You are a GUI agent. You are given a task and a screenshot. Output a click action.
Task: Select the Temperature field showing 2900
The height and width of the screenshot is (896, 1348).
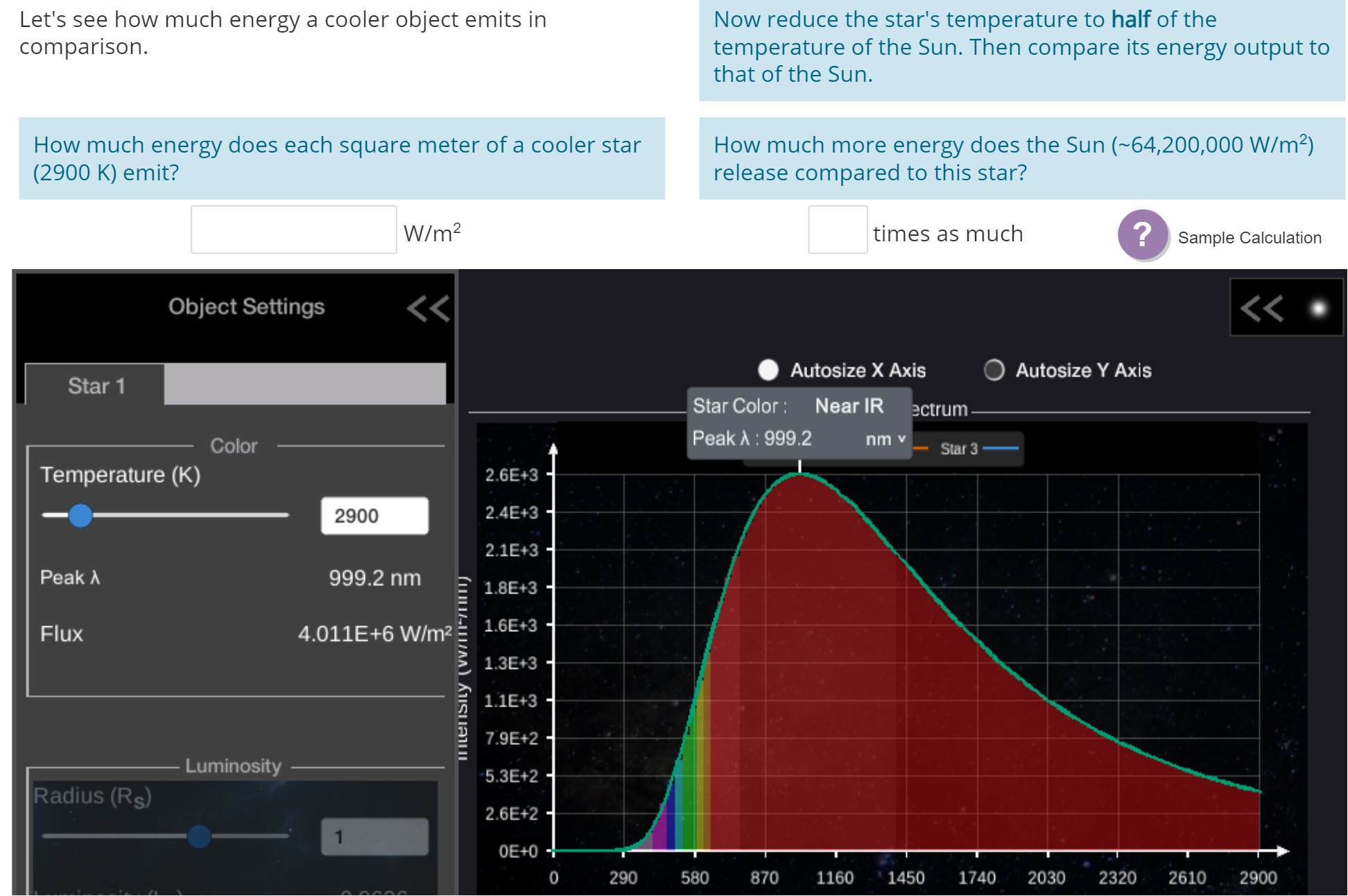[374, 515]
